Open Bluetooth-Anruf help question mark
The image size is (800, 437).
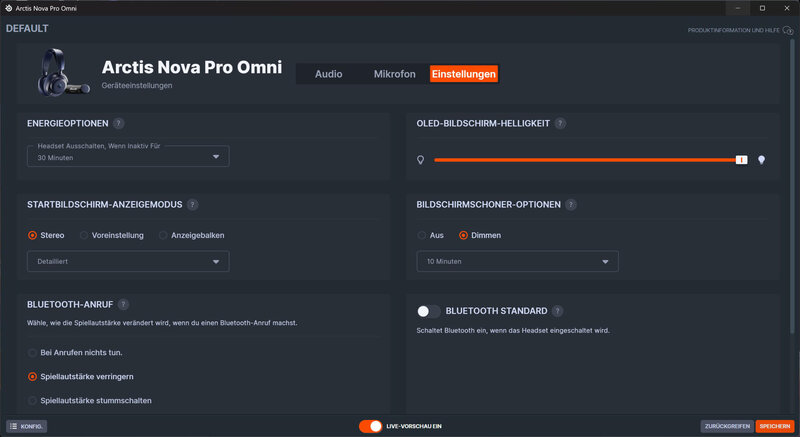[123, 304]
